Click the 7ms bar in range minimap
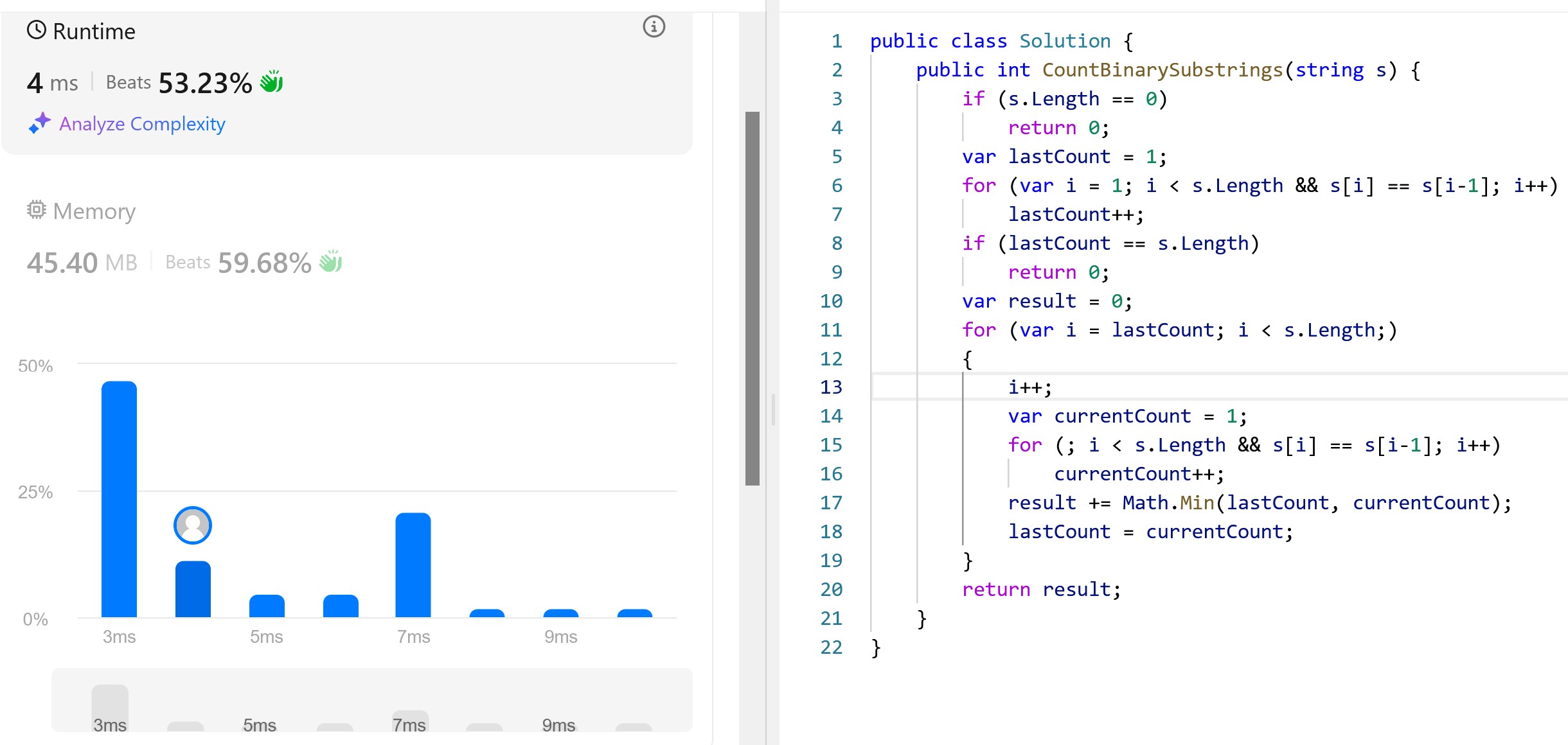Image resolution: width=1568 pixels, height=745 pixels. click(x=410, y=721)
